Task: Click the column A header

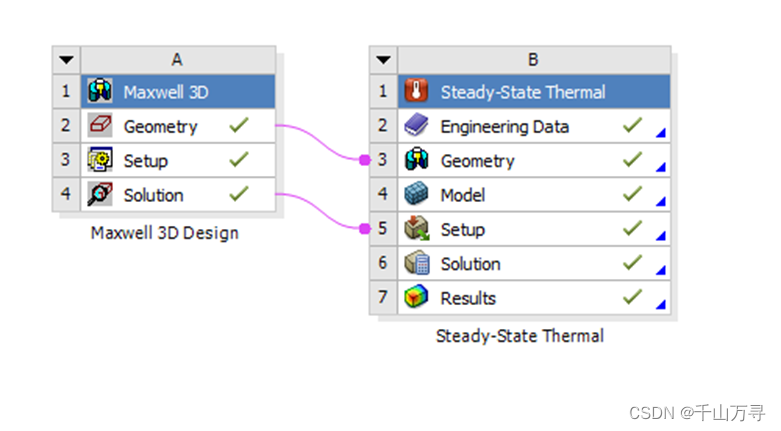Action: [x=178, y=60]
